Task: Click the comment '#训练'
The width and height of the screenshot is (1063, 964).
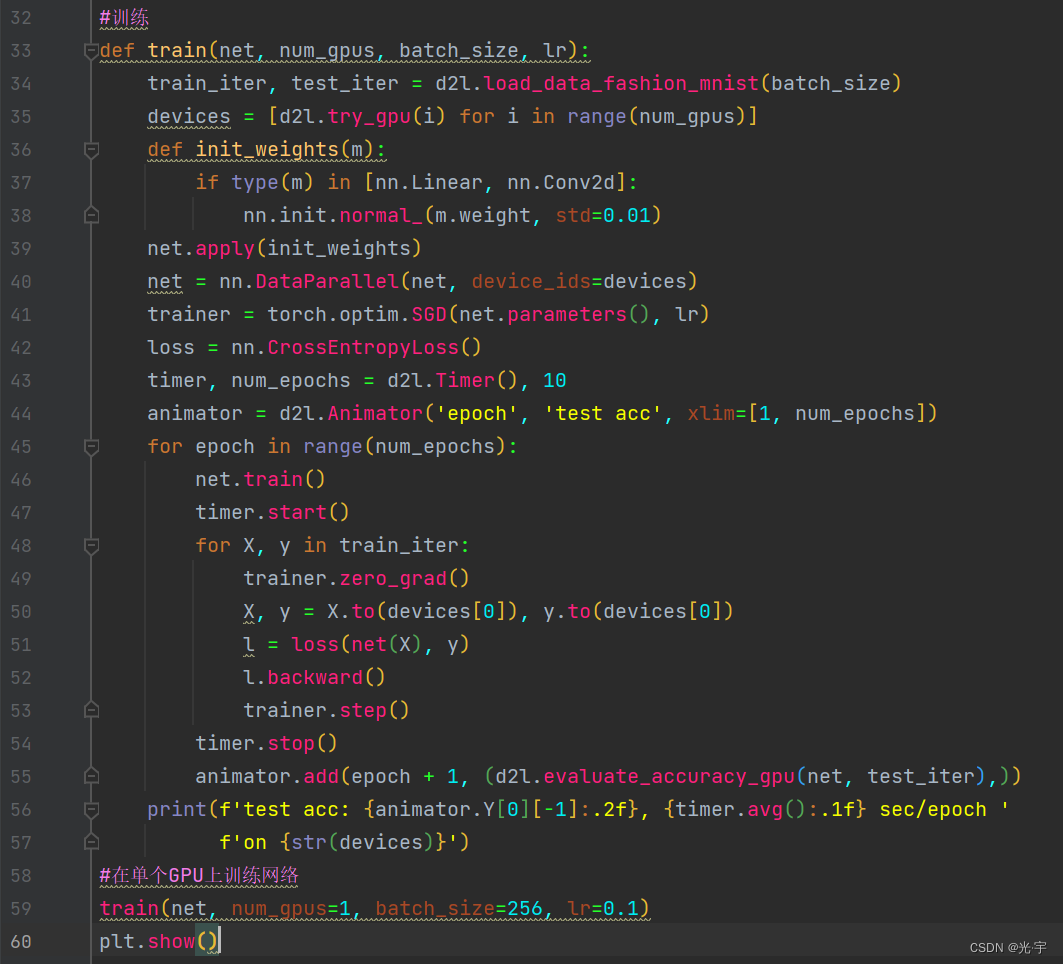Action: pos(124,18)
